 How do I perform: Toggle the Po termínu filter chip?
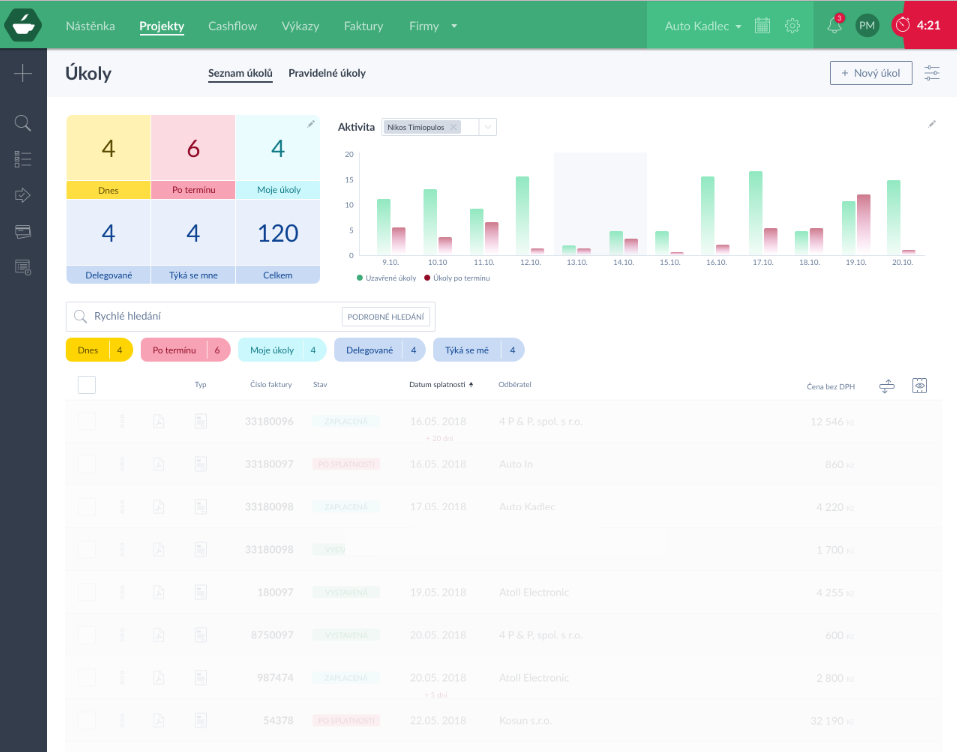183,350
